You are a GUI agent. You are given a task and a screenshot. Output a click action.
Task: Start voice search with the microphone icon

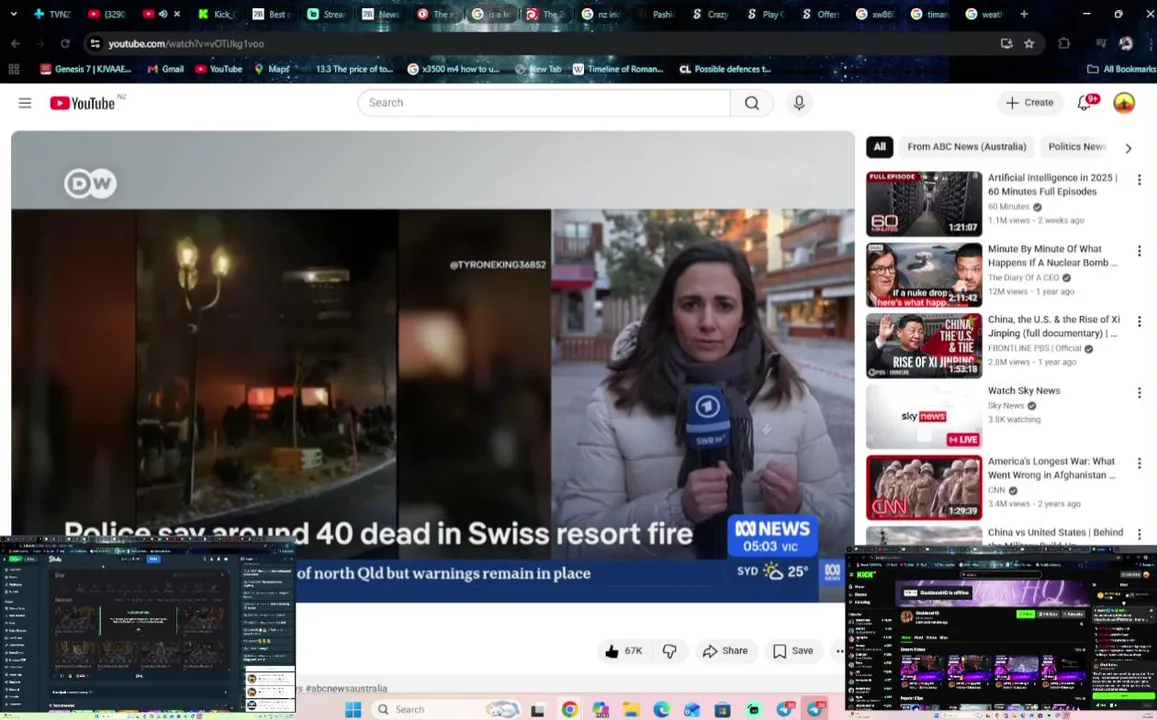(x=799, y=103)
